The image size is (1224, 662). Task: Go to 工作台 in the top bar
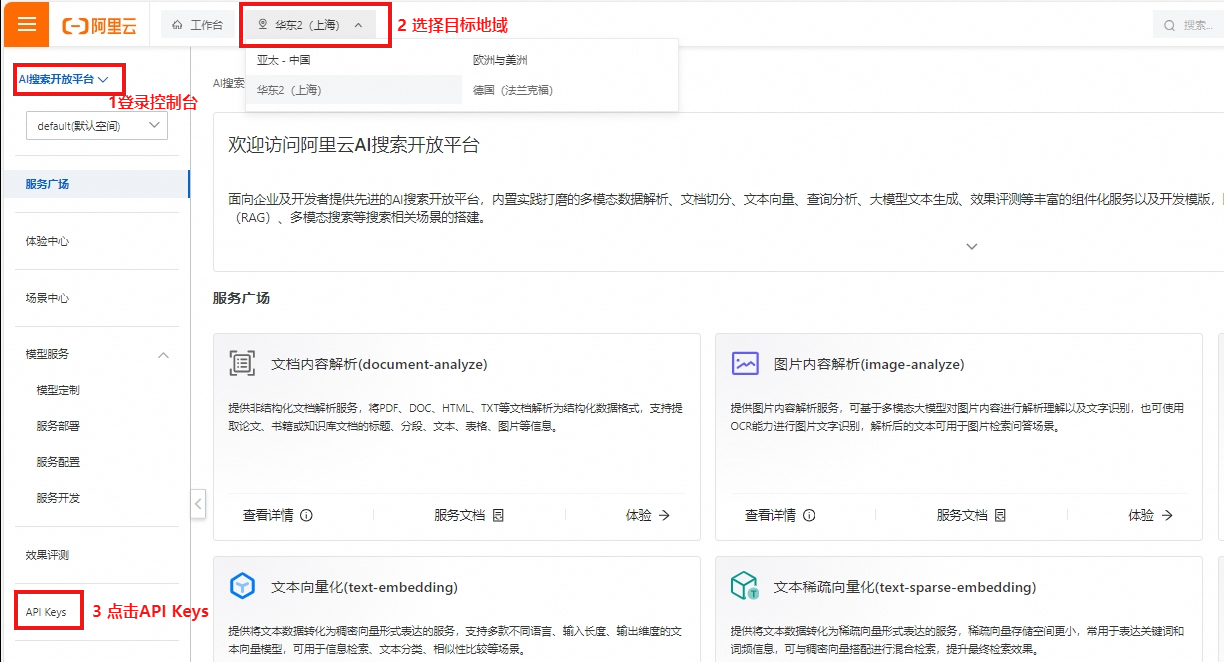coord(197,24)
